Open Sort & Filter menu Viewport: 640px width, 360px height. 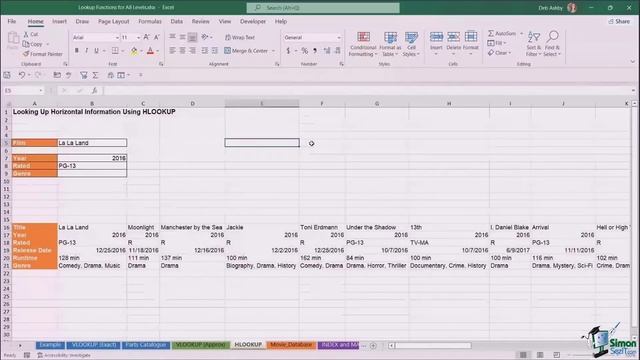[533, 44]
